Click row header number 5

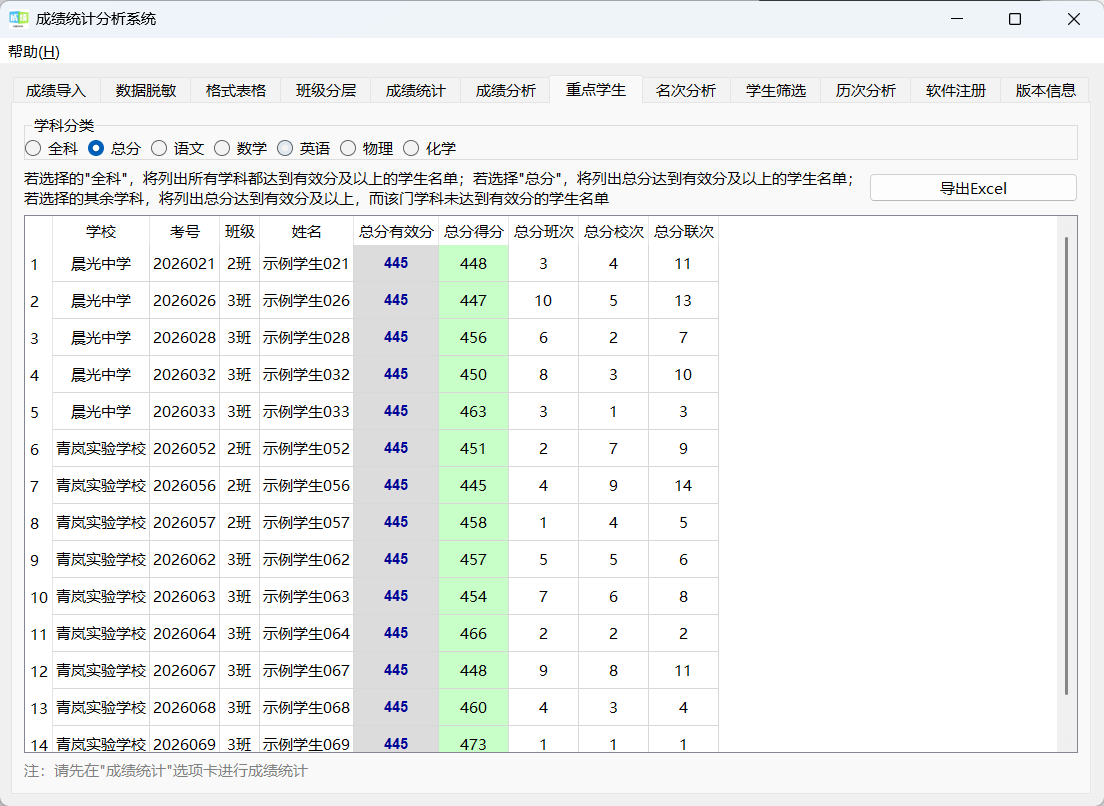coord(38,412)
